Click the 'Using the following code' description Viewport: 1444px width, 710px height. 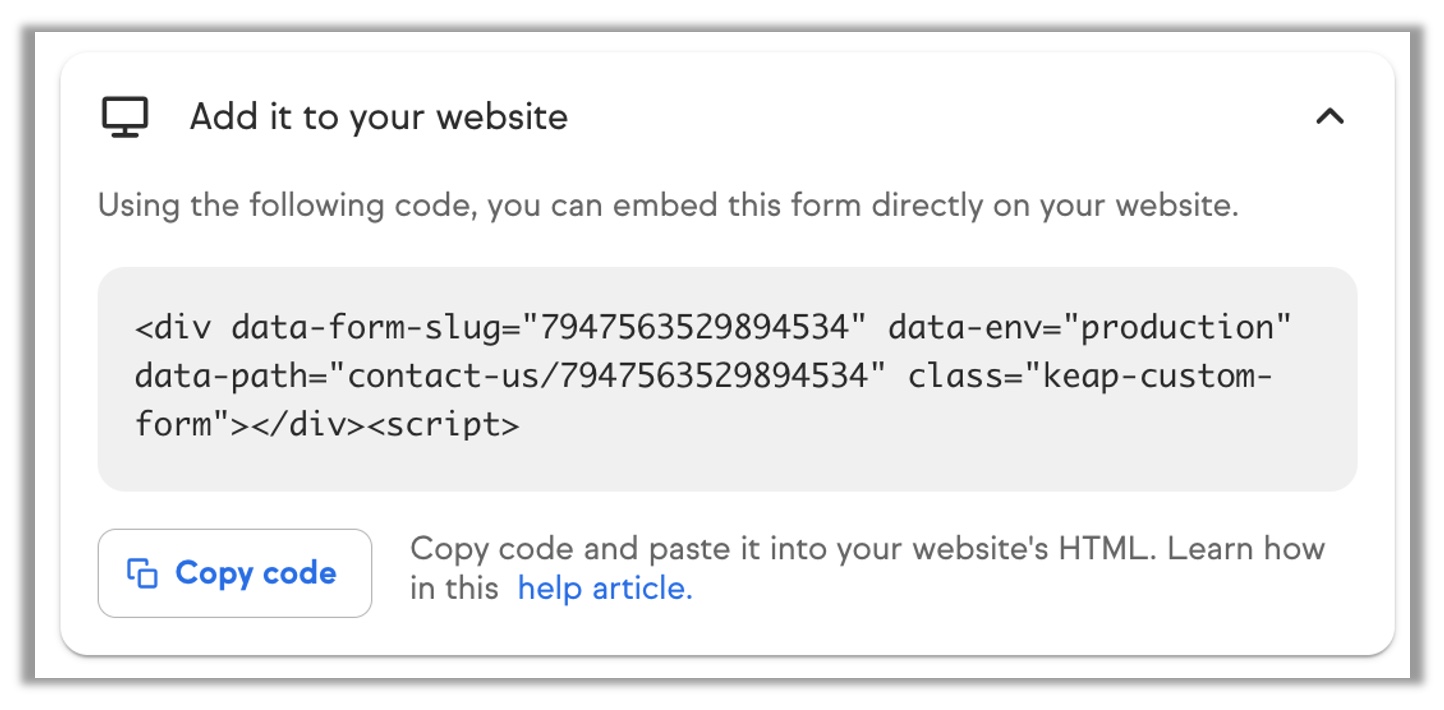[668, 206]
